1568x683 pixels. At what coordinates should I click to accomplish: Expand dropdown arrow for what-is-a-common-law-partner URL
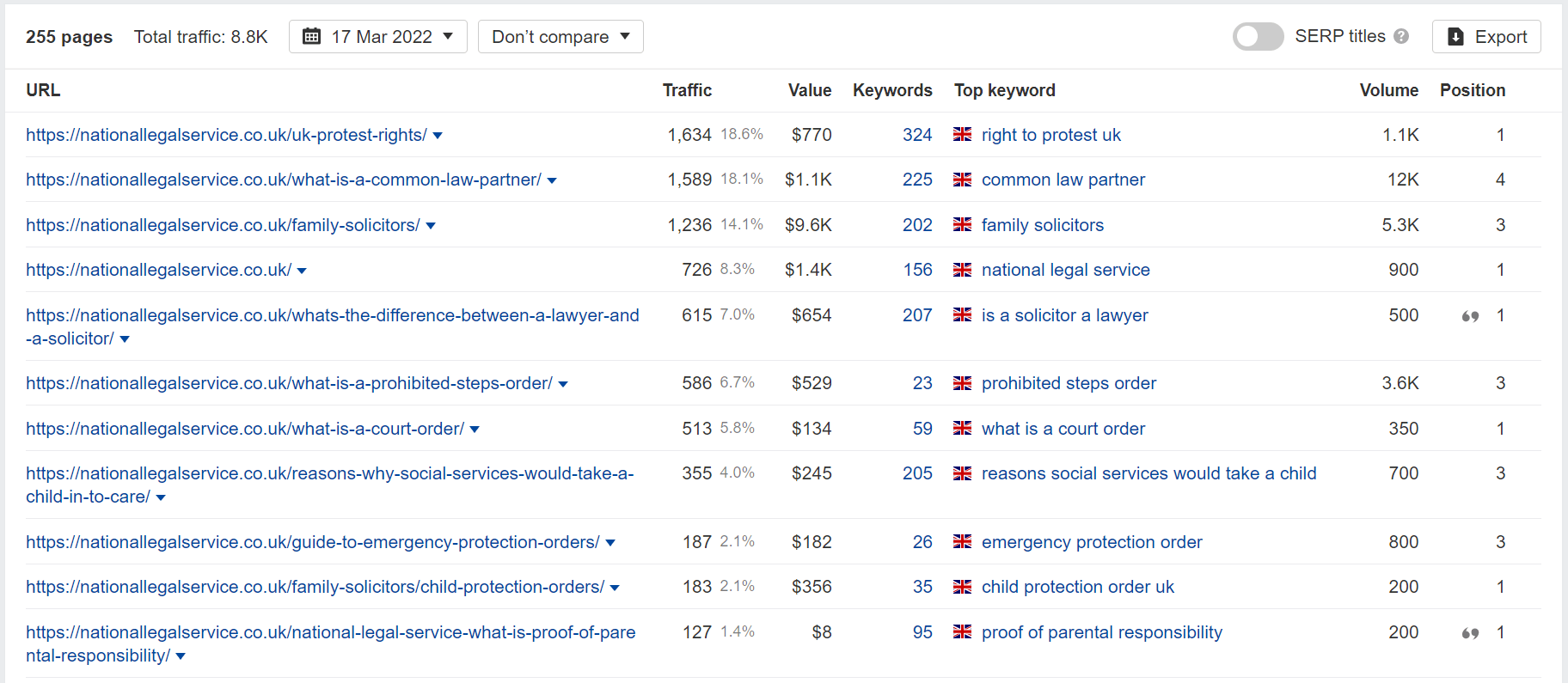coord(552,180)
